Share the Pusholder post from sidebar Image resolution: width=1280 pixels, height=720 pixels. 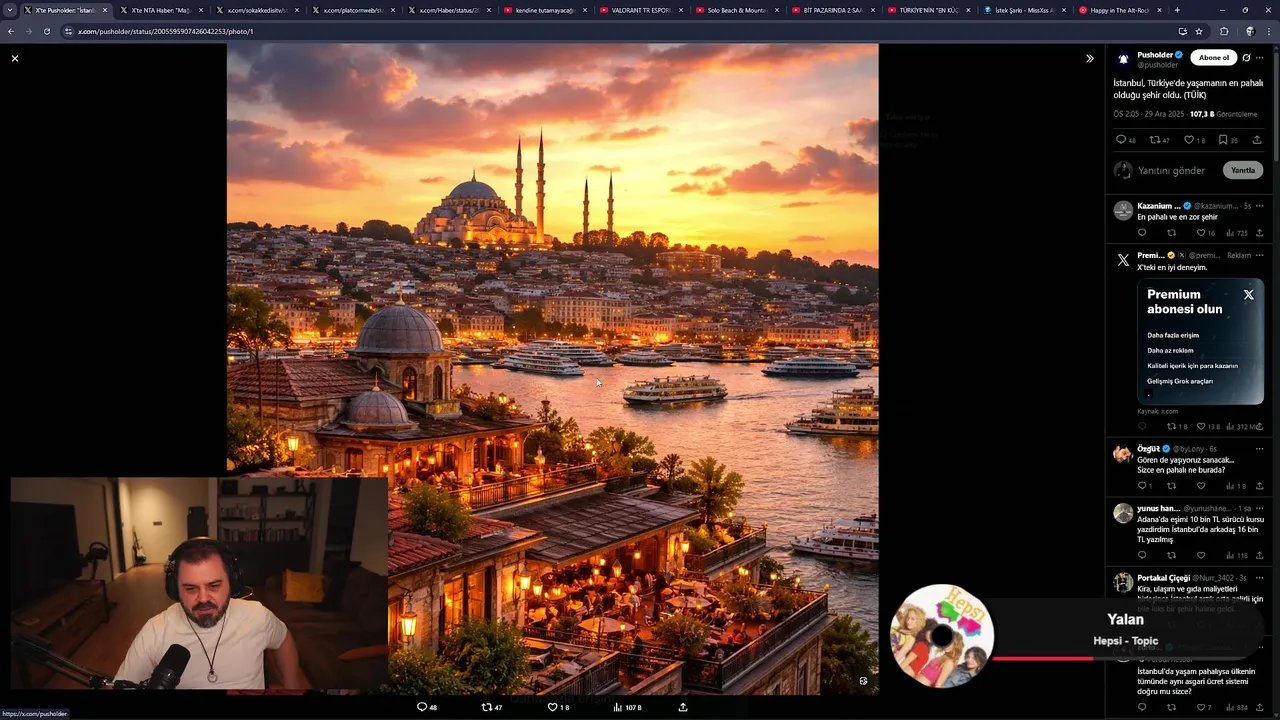pos(1257,140)
